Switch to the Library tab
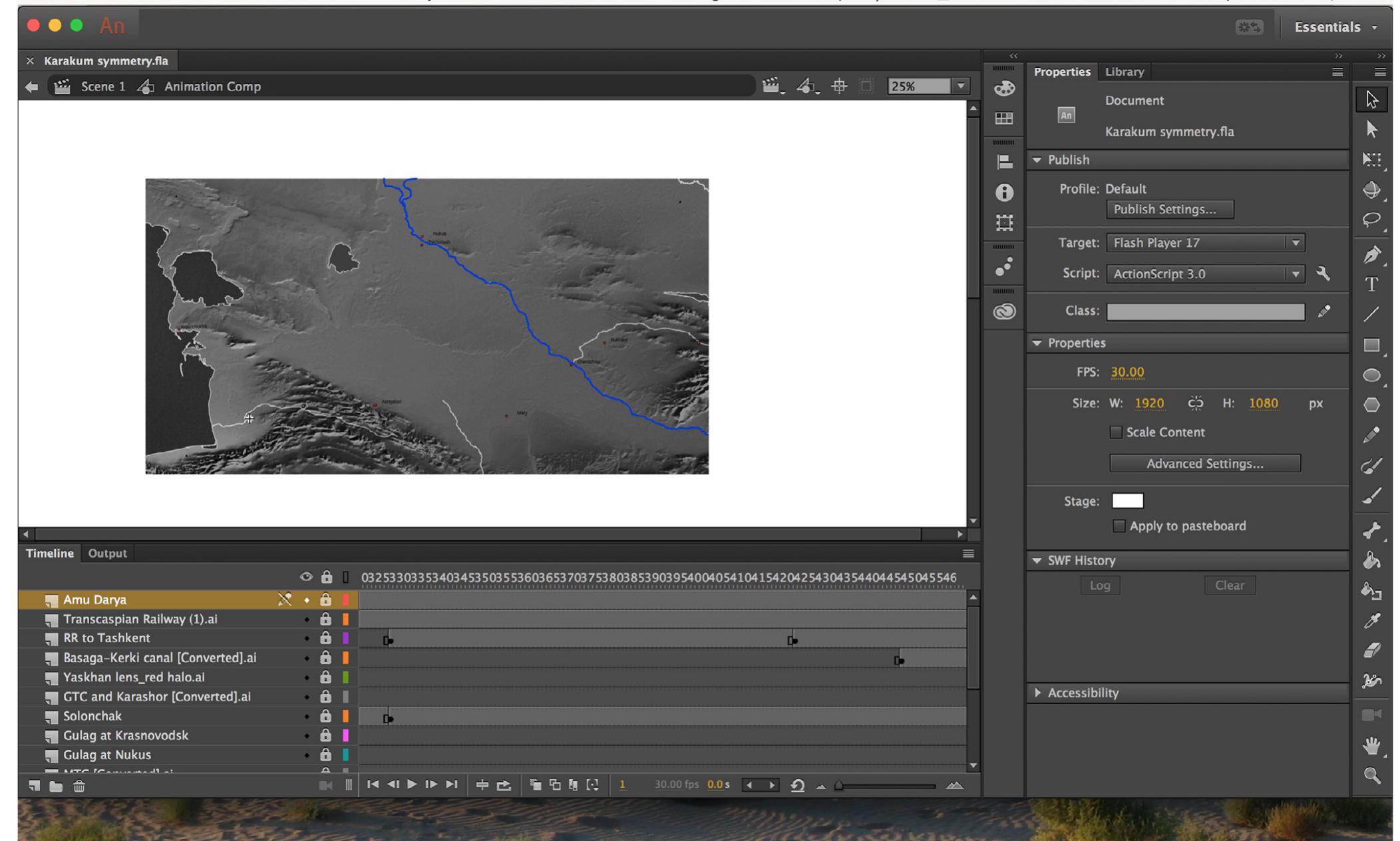This screenshot has width=1400, height=841. 1123,72
